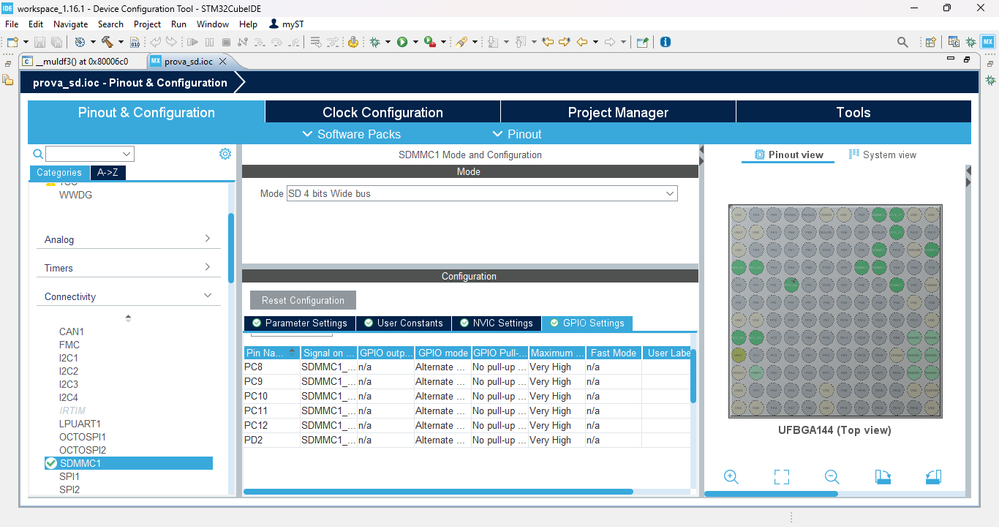Open the NVIC Settings tab
The height and width of the screenshot is (527, 999).
pos(496,323)
